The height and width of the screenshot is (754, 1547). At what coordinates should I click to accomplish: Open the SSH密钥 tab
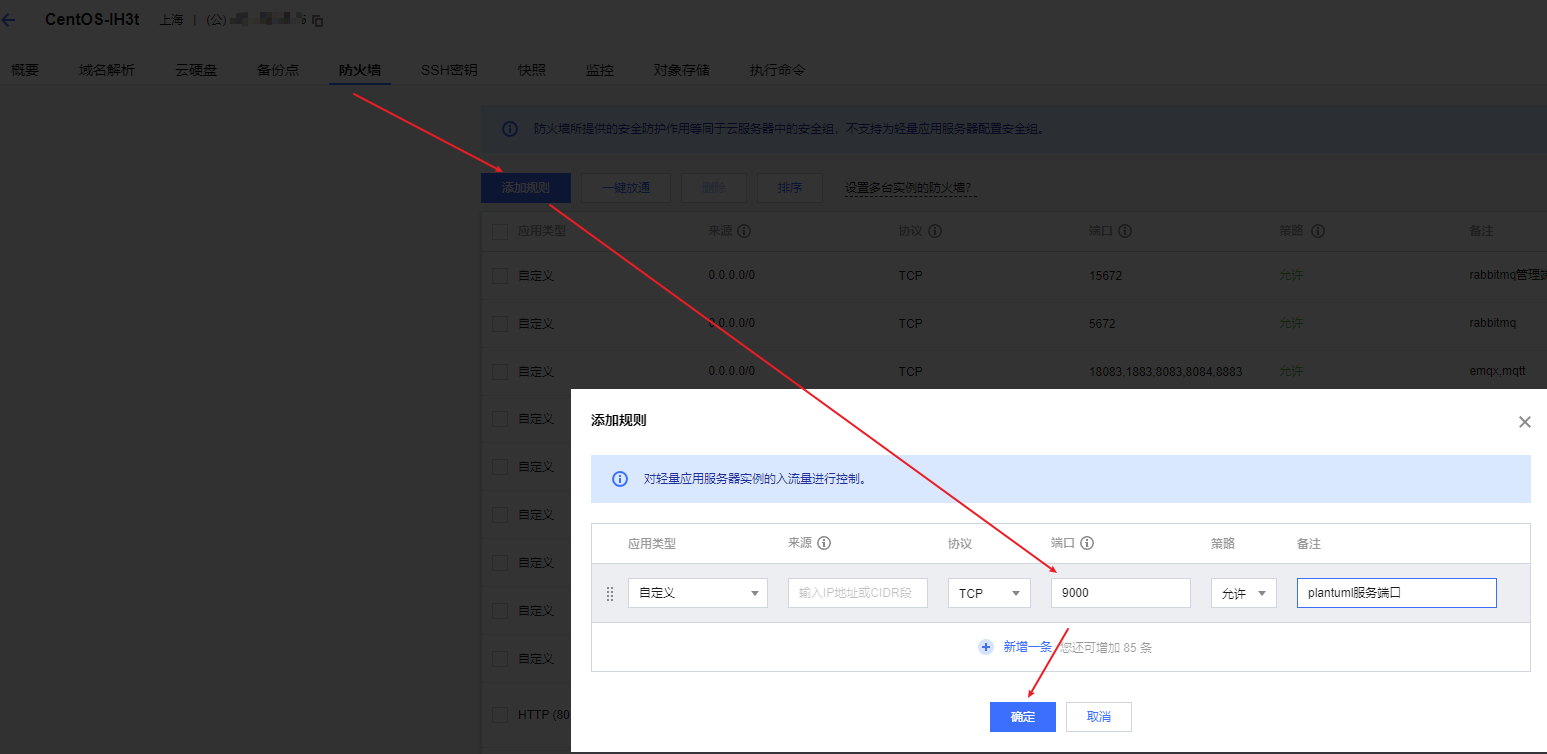coord(449,70)
